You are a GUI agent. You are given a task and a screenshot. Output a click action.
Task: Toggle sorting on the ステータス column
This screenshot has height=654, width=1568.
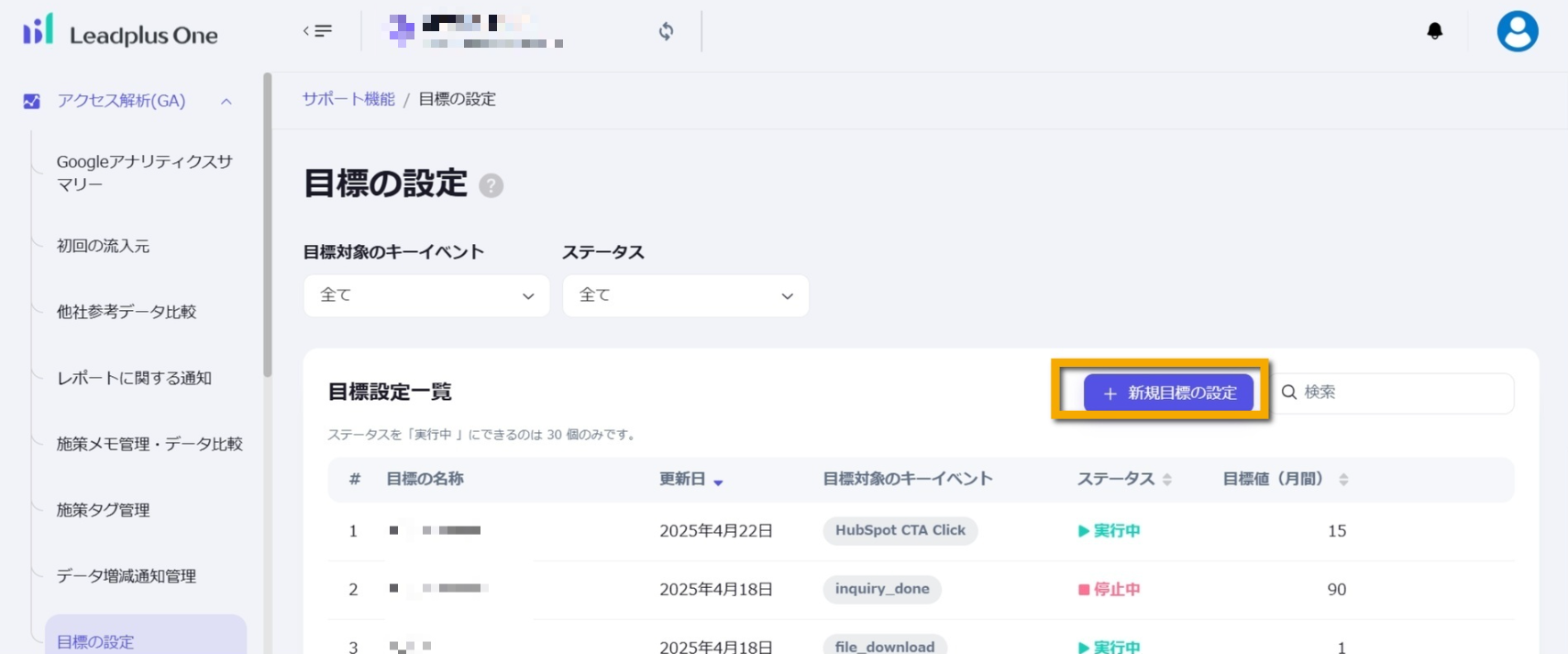point(1166,480)
